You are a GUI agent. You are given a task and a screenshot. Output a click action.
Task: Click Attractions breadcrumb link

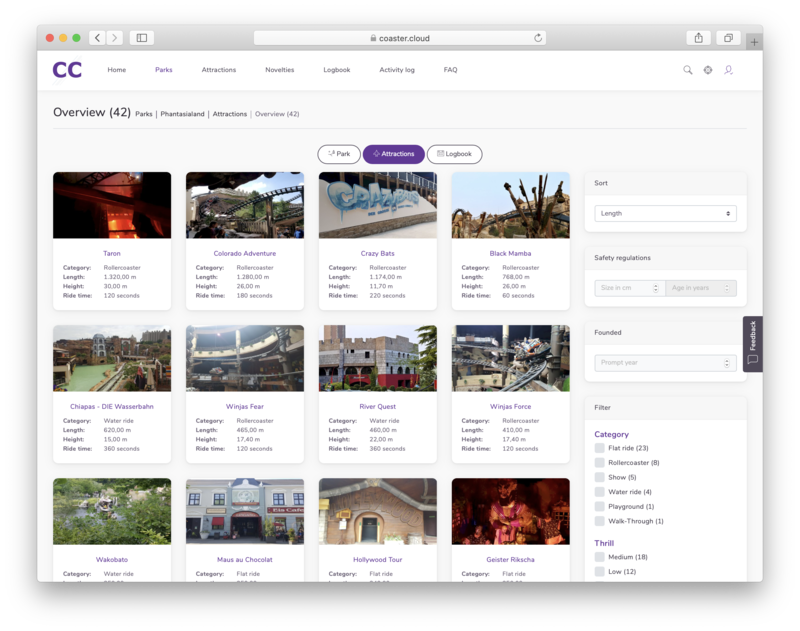pos(230,114)
